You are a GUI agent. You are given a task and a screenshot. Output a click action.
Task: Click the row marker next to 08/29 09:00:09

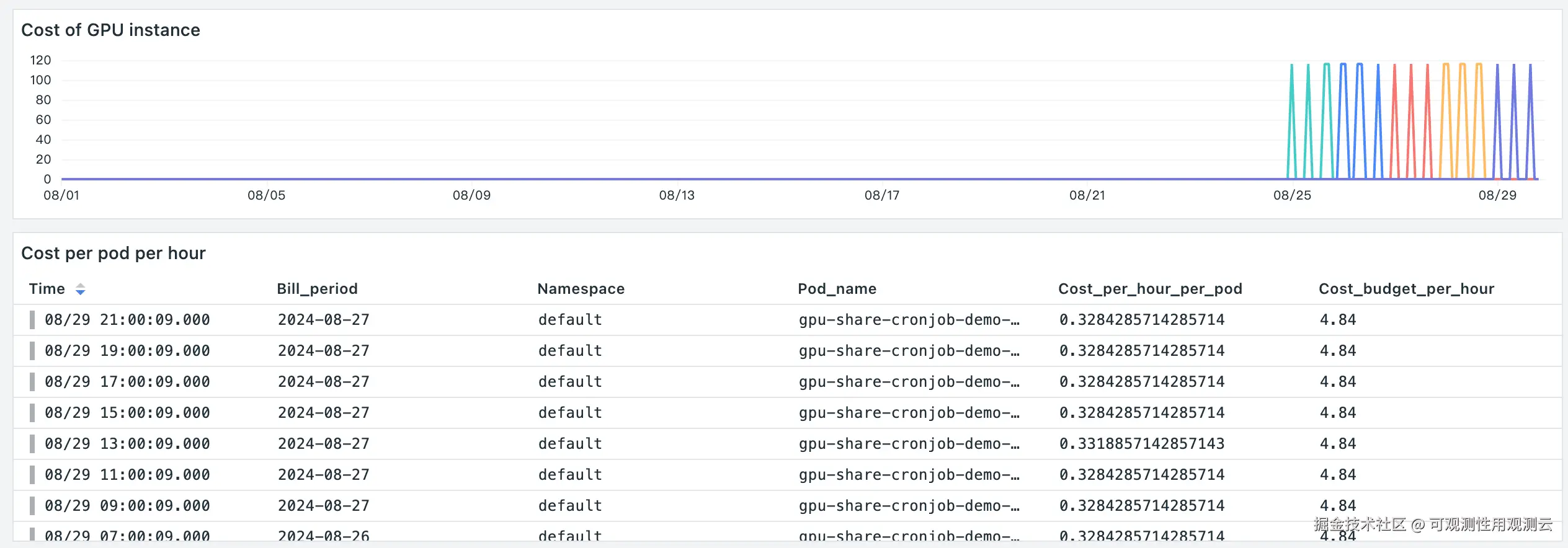point(32,506)
